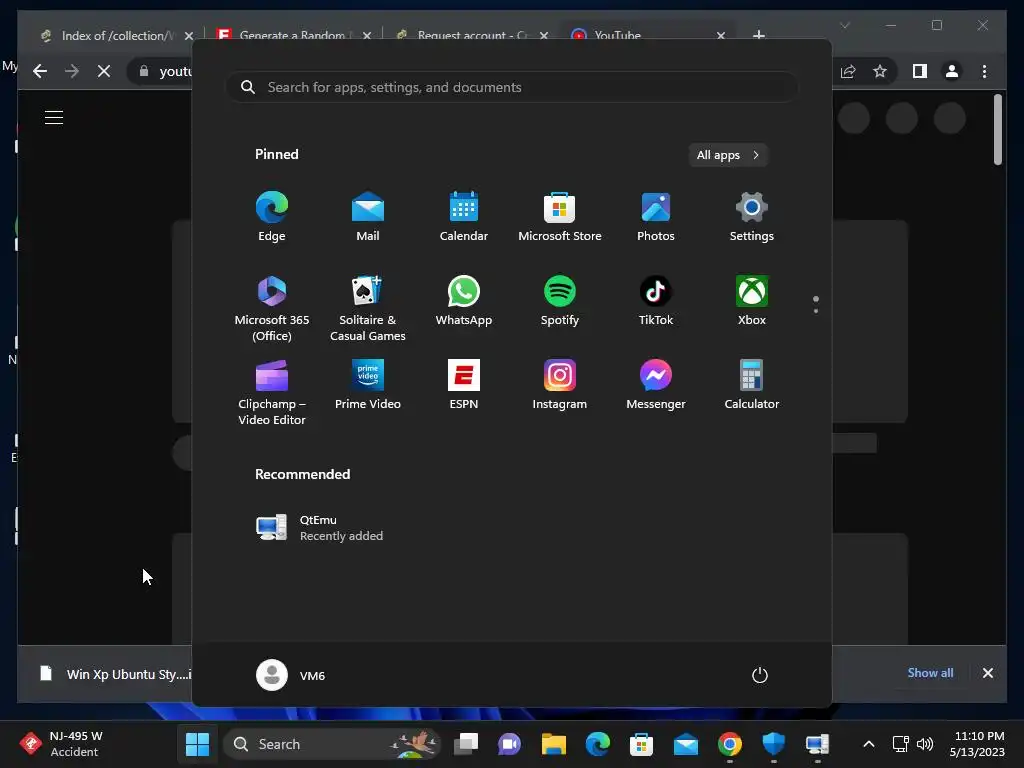Open Microsoft 365 (Office) app

pos(272,308)
